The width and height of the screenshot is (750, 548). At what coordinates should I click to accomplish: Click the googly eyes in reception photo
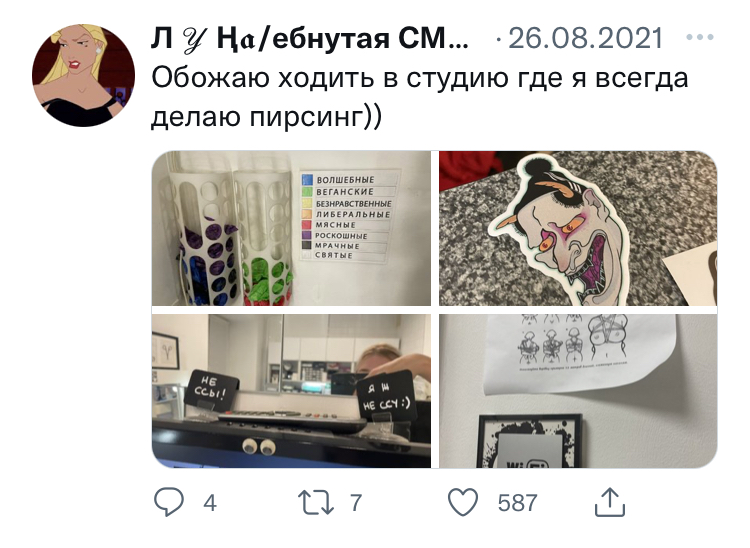pos(259,447)
